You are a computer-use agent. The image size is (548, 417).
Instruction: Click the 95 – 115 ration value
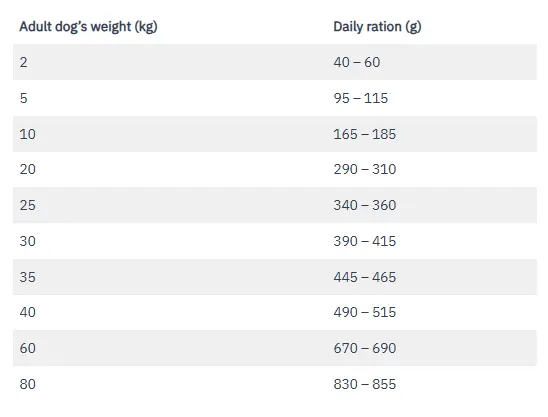point(361,98)
